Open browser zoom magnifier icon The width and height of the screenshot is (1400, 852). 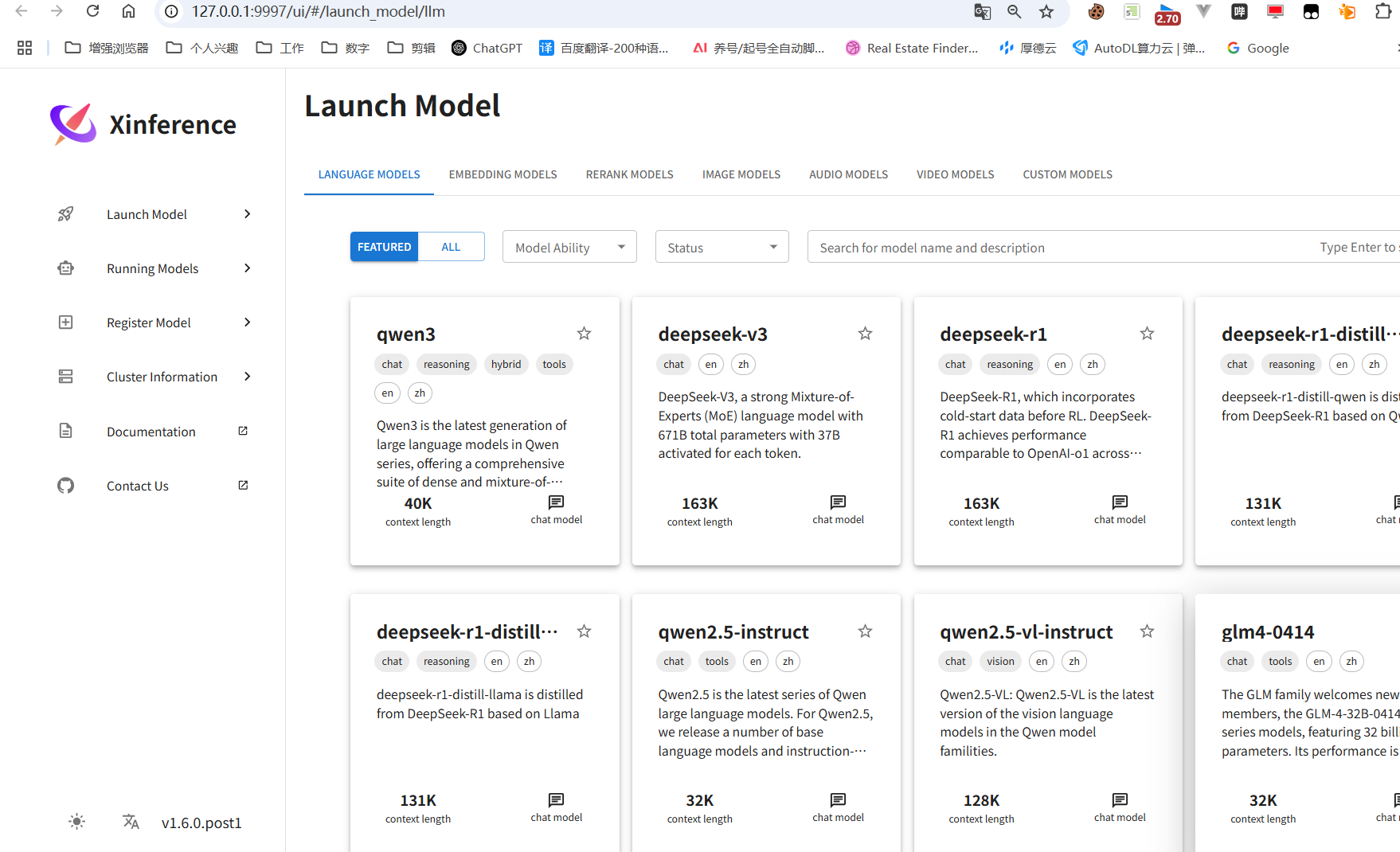coord(1014,11)
